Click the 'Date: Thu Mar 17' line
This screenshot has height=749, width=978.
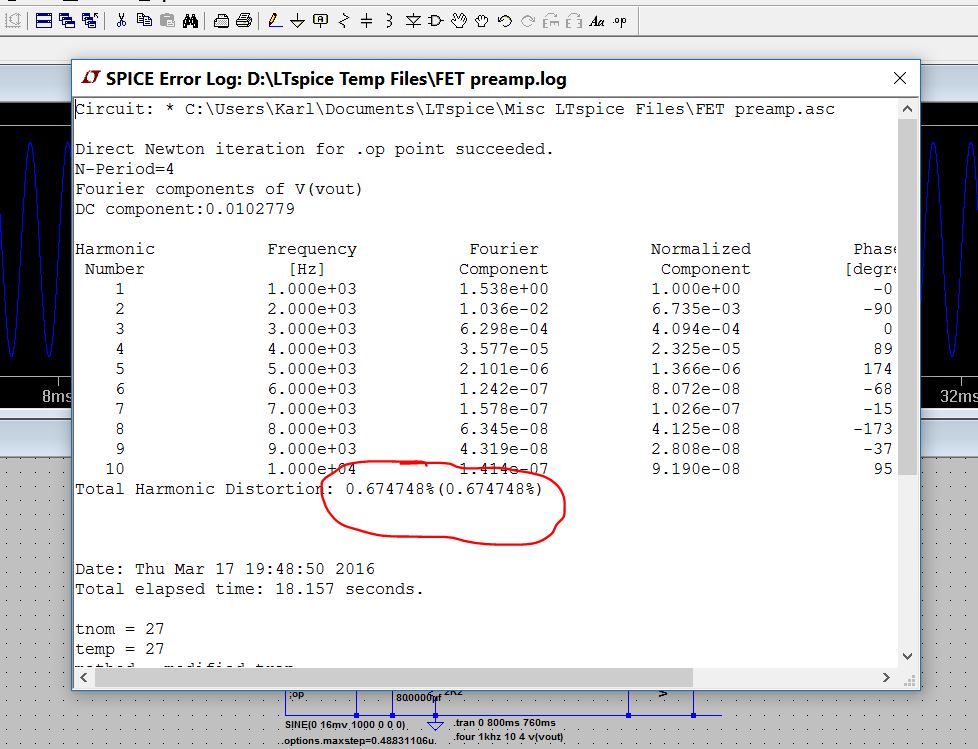click(225, 569)
